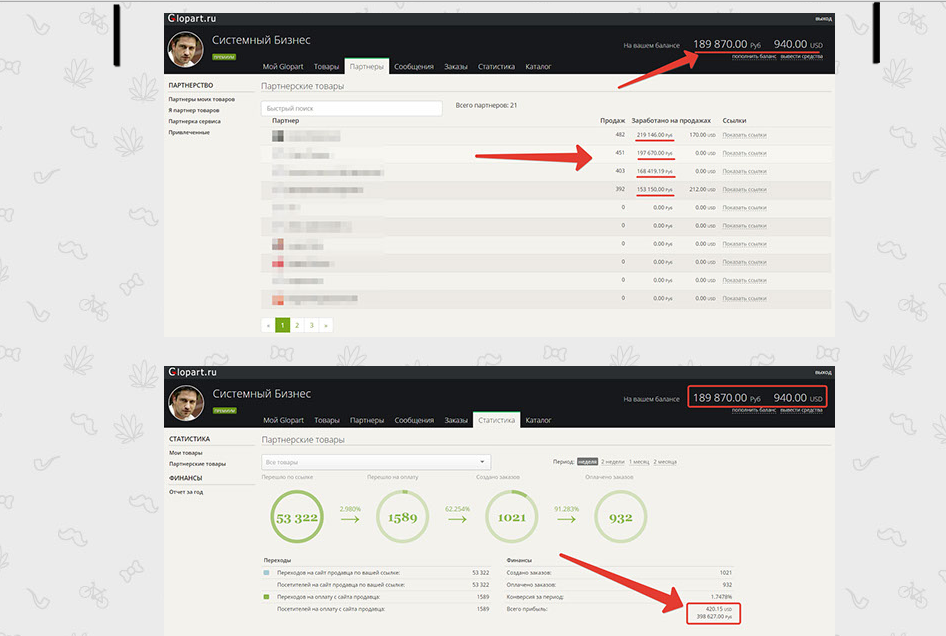Go to next page with » button
The height and width of the screenshot is (636, 946).
(x=326, y=325)
